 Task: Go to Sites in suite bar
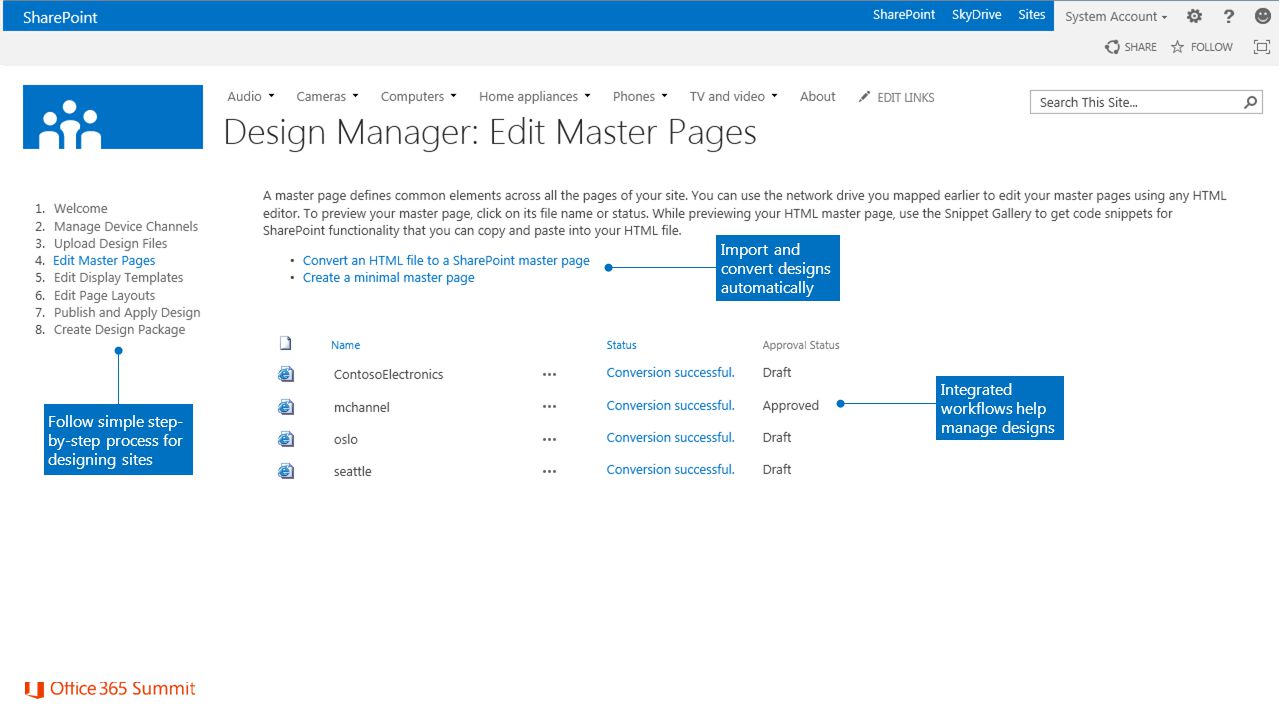pos(1032,15)
